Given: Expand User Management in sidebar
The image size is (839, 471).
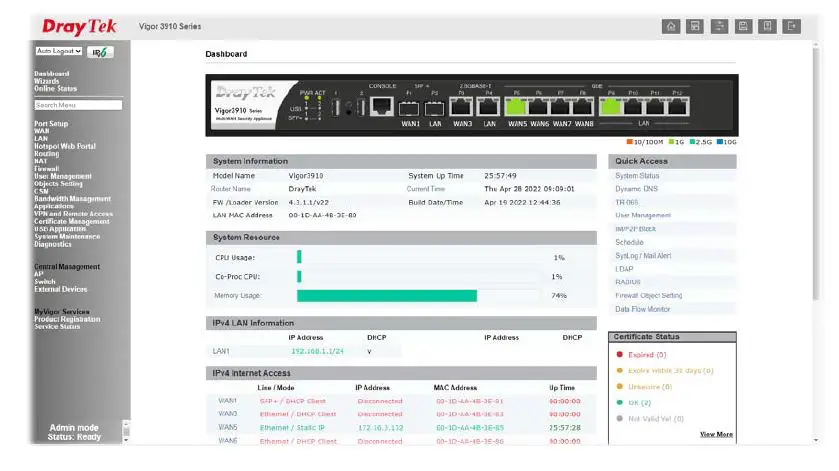Looking at the screenshot, I should point(63,176).
